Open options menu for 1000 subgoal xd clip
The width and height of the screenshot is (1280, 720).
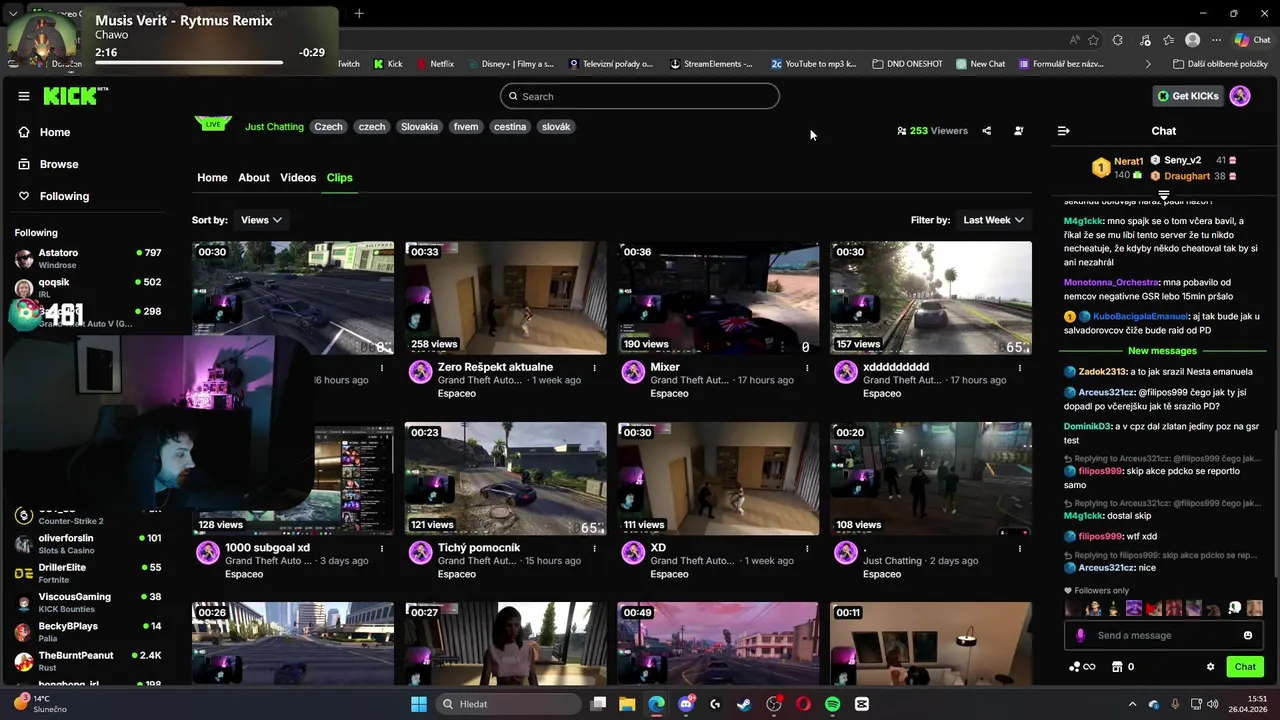point(382,549)
